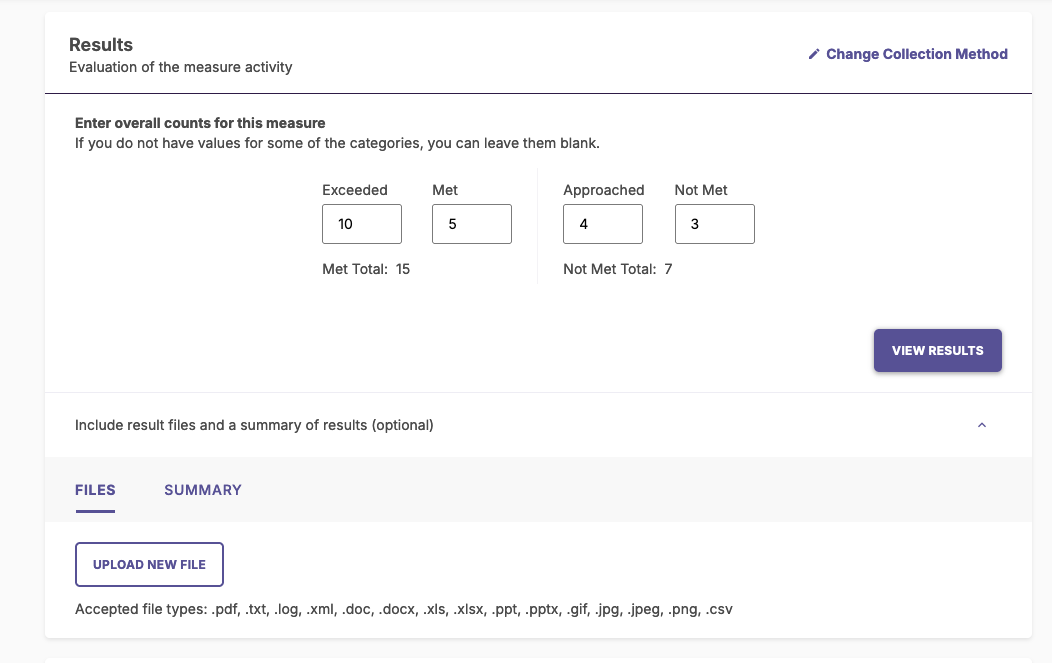
Task: Switch to the Summary tab
Action: pyautogui.click(x=203, y=490)
